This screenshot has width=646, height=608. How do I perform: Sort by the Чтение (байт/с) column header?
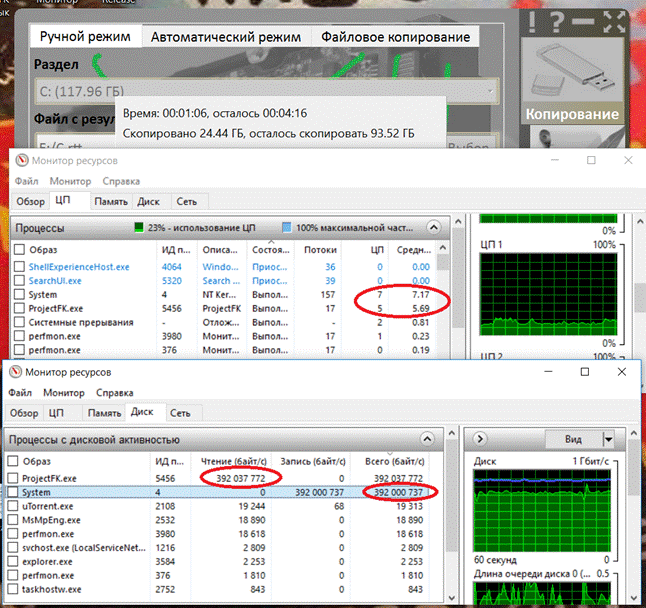236,460
